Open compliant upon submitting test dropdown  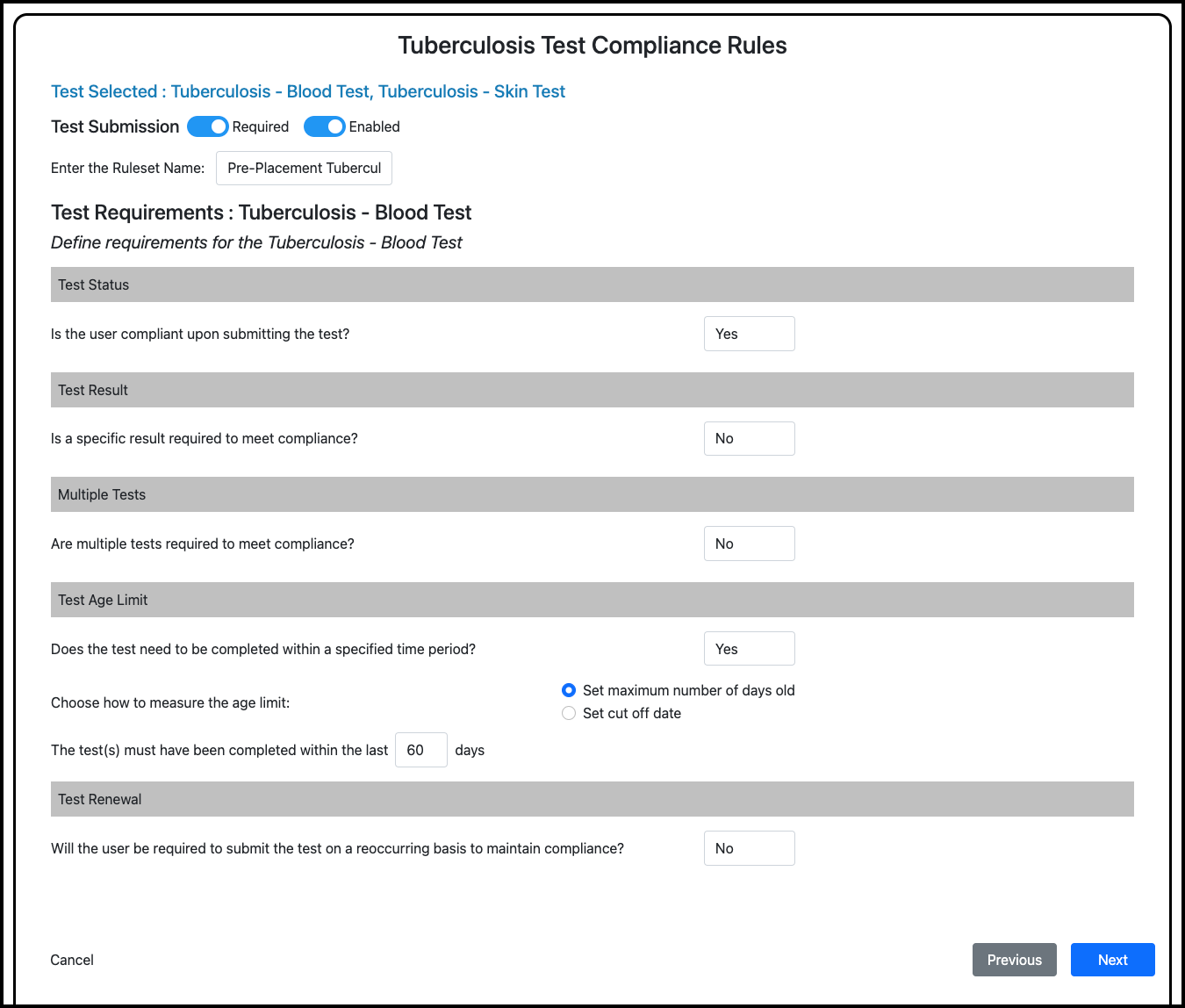coord(749,334)
